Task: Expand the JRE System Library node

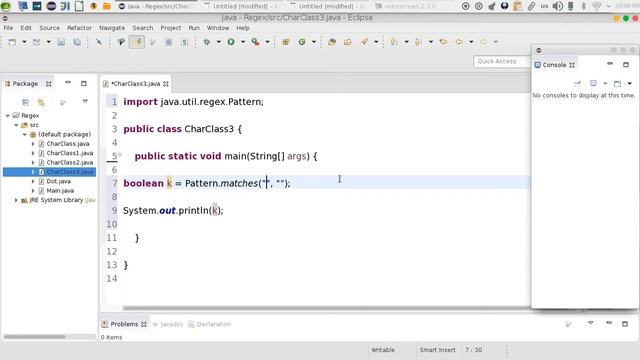Action: click(16, 200)
